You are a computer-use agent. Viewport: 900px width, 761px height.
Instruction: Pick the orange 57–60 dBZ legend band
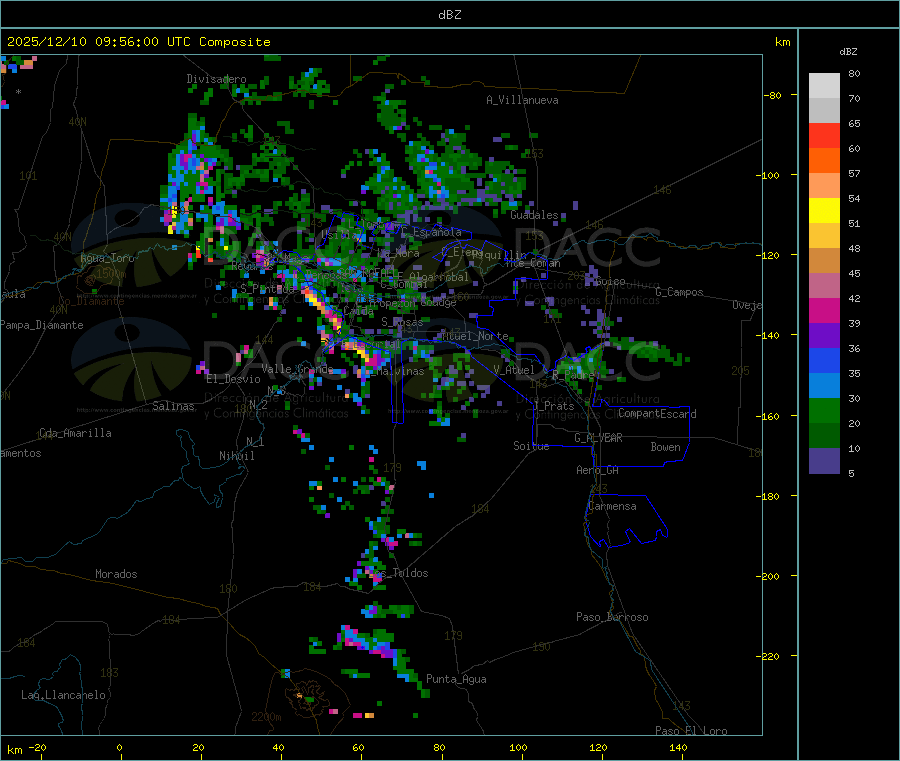[x=824, y=161]
